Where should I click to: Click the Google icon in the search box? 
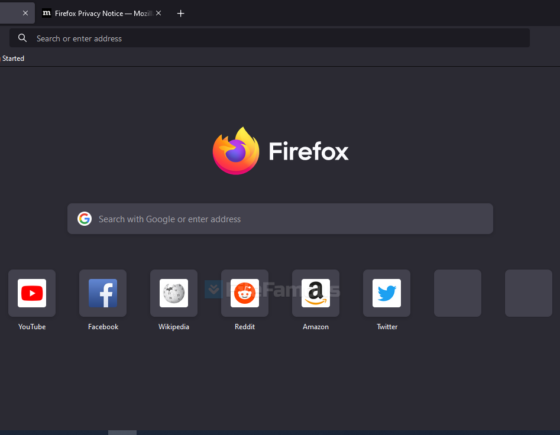85,219
